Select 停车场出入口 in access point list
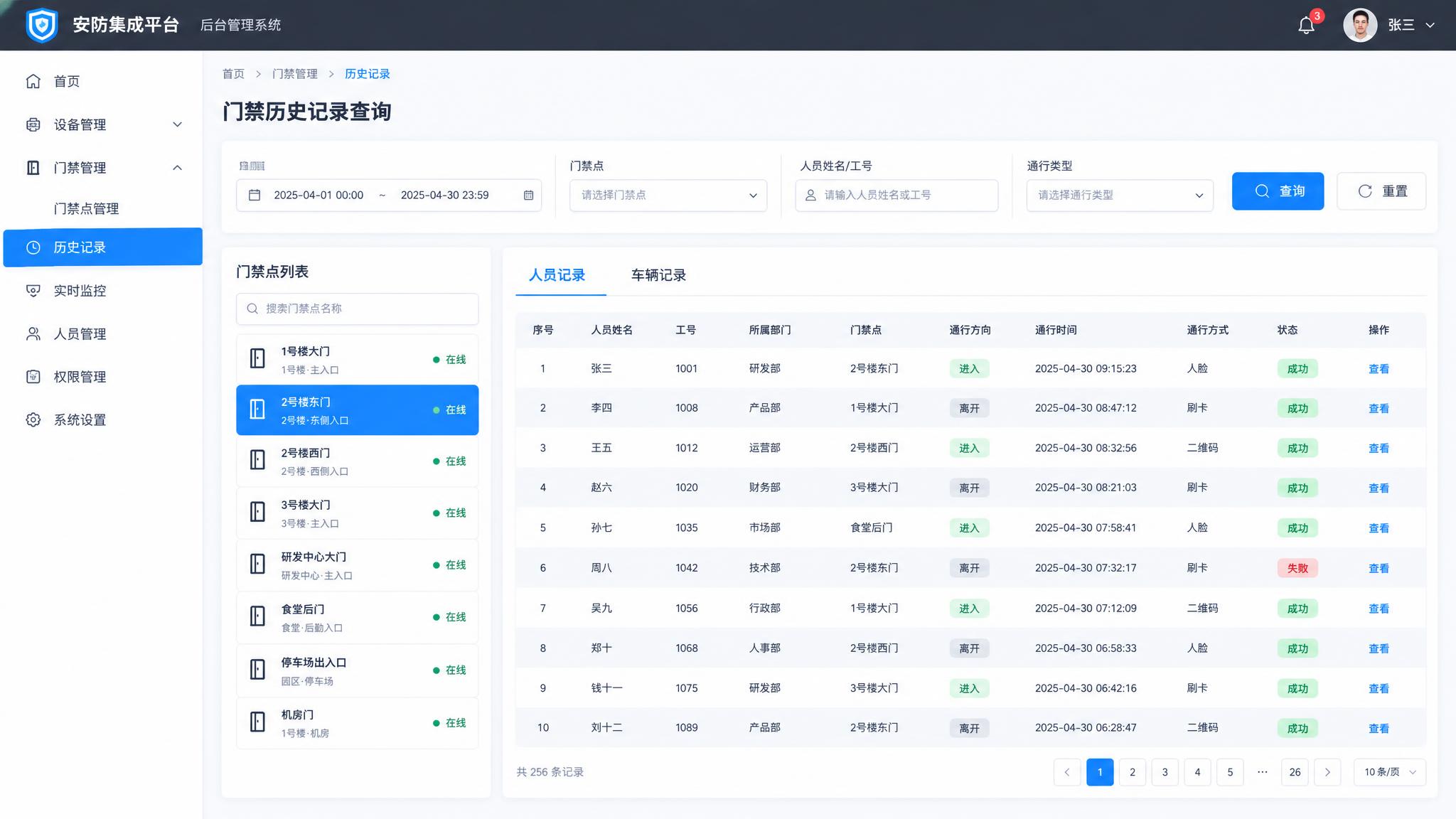 tap(357, 670)
